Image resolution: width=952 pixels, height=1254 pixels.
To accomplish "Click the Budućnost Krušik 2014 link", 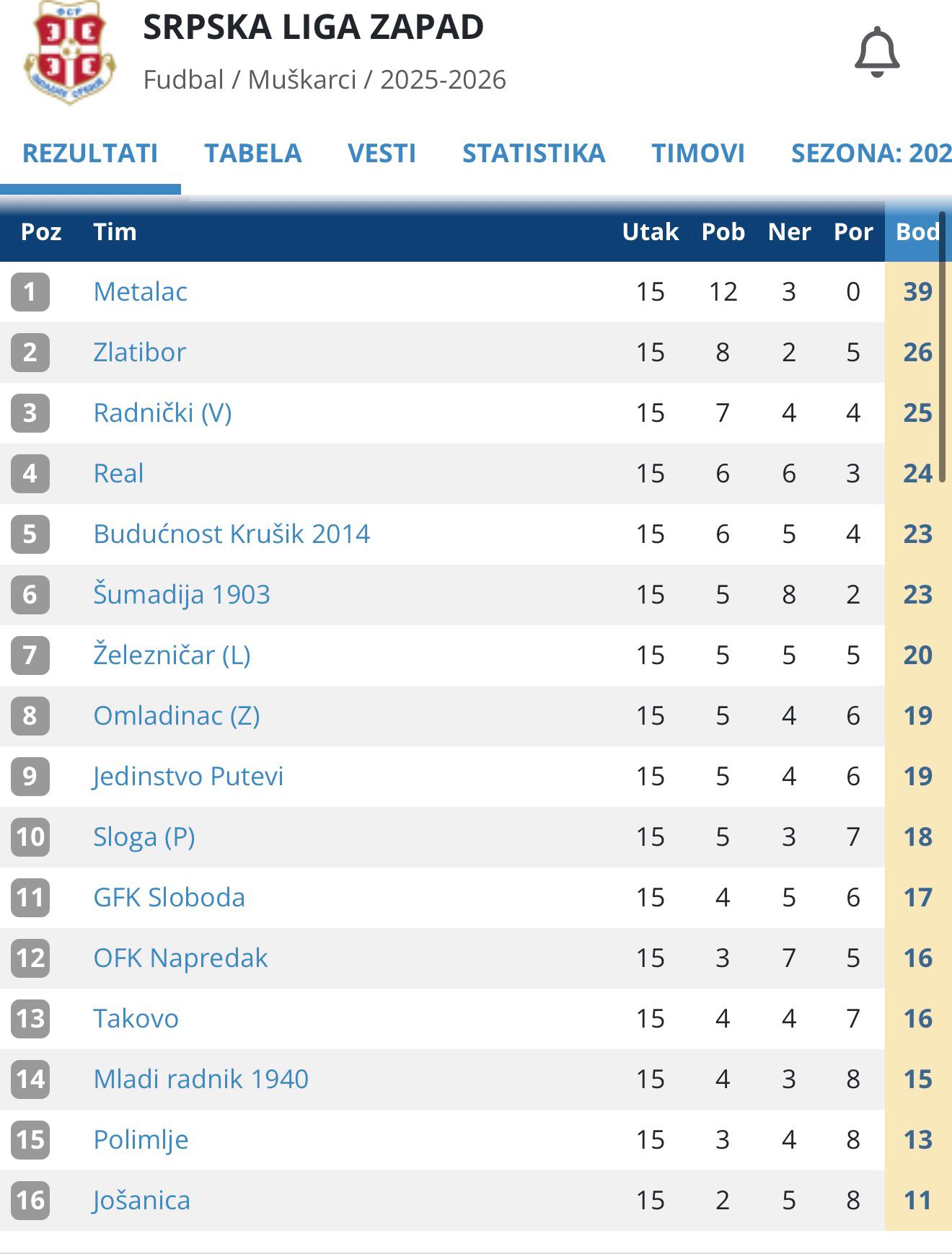I will [x=232, y=534].
